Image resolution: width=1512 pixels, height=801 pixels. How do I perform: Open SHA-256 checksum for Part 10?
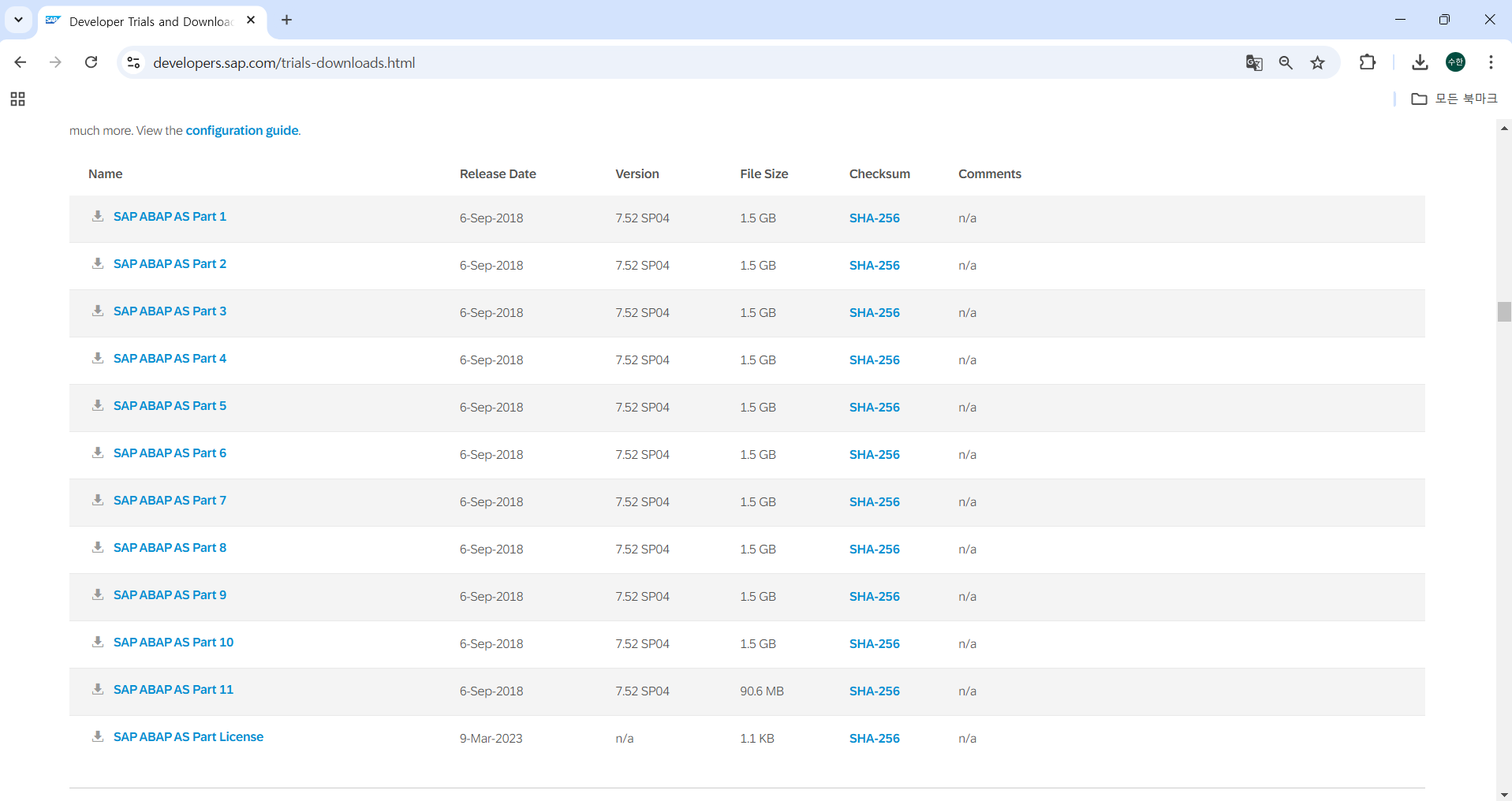click(874, 643)
